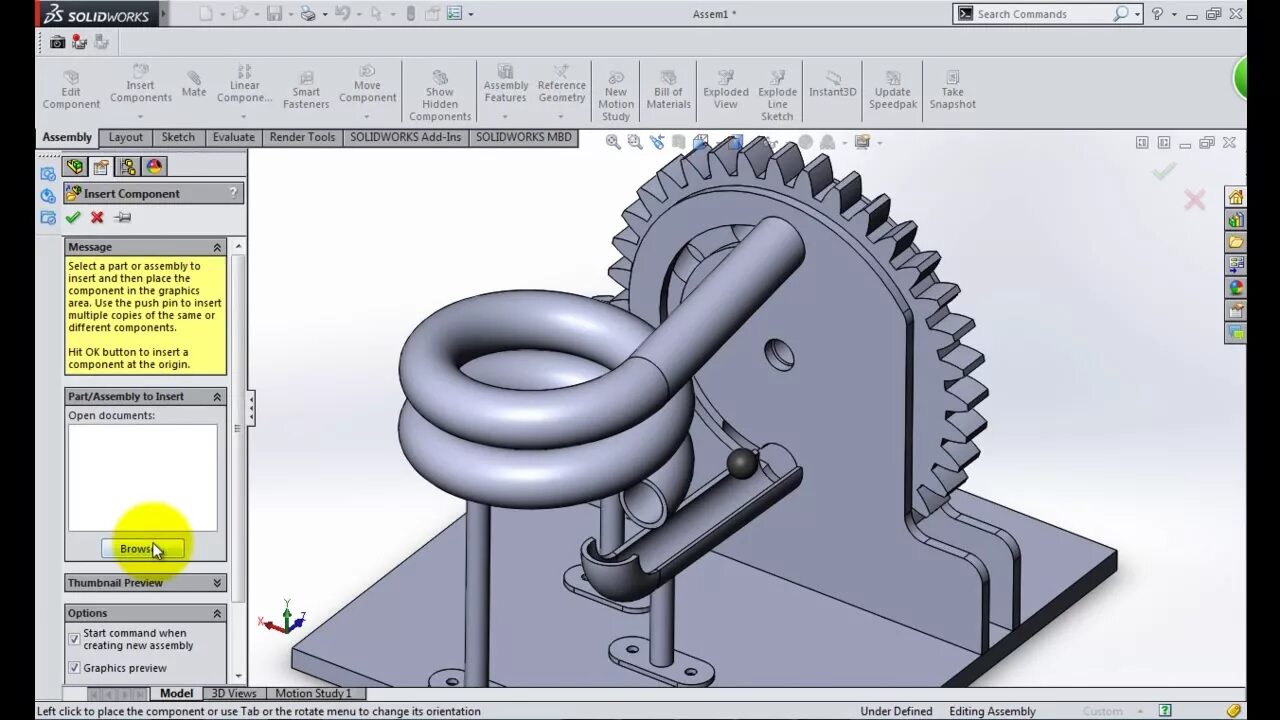
Task: Open the Take Snapshot camera icon
Action: tap(57, 42)
